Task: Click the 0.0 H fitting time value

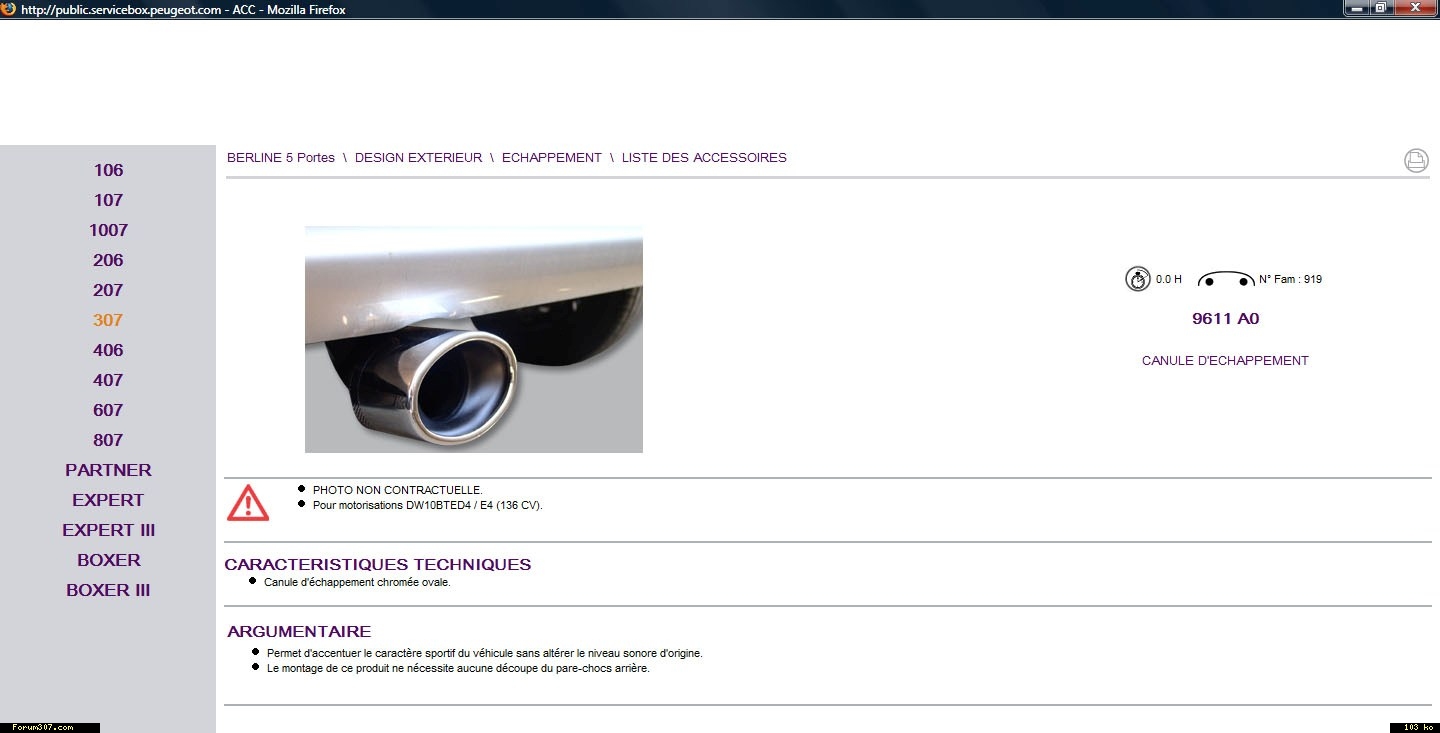Action: [1168, 280]
